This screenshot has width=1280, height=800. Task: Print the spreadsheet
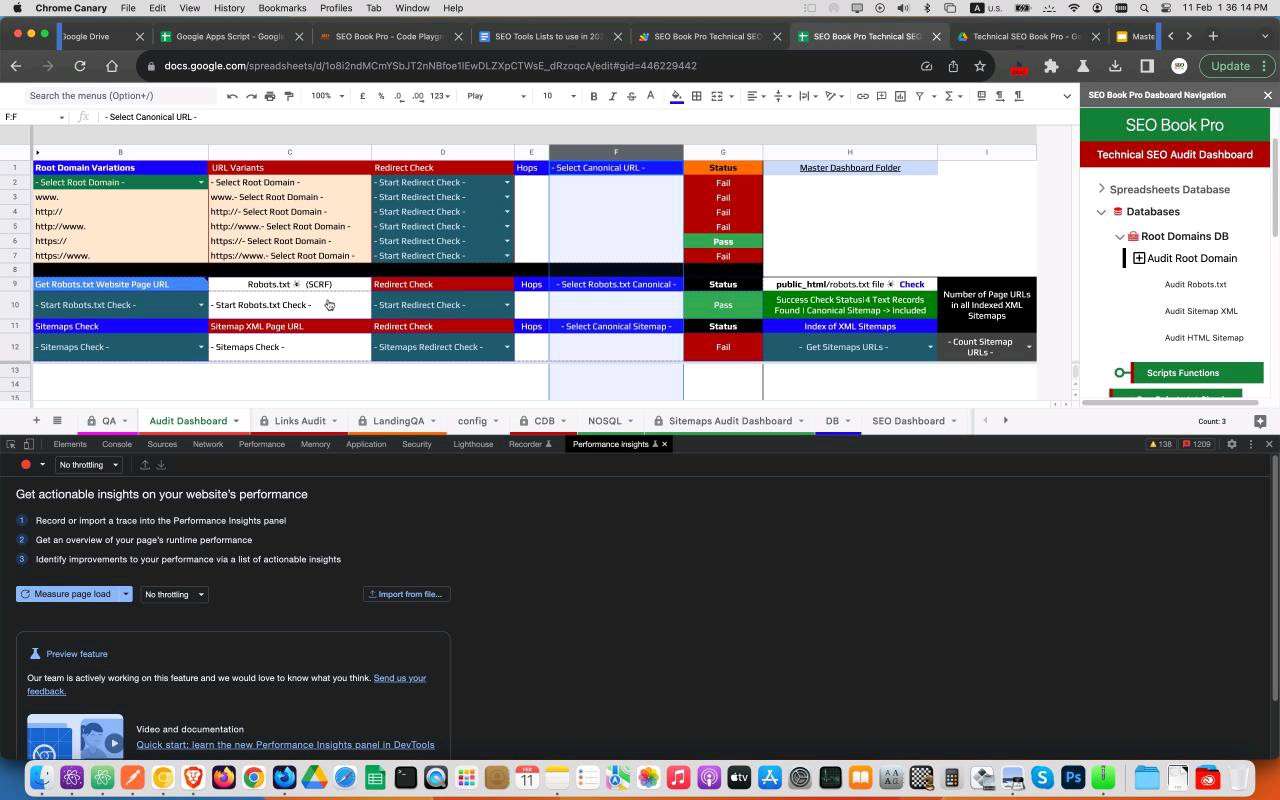pos(270,96)
